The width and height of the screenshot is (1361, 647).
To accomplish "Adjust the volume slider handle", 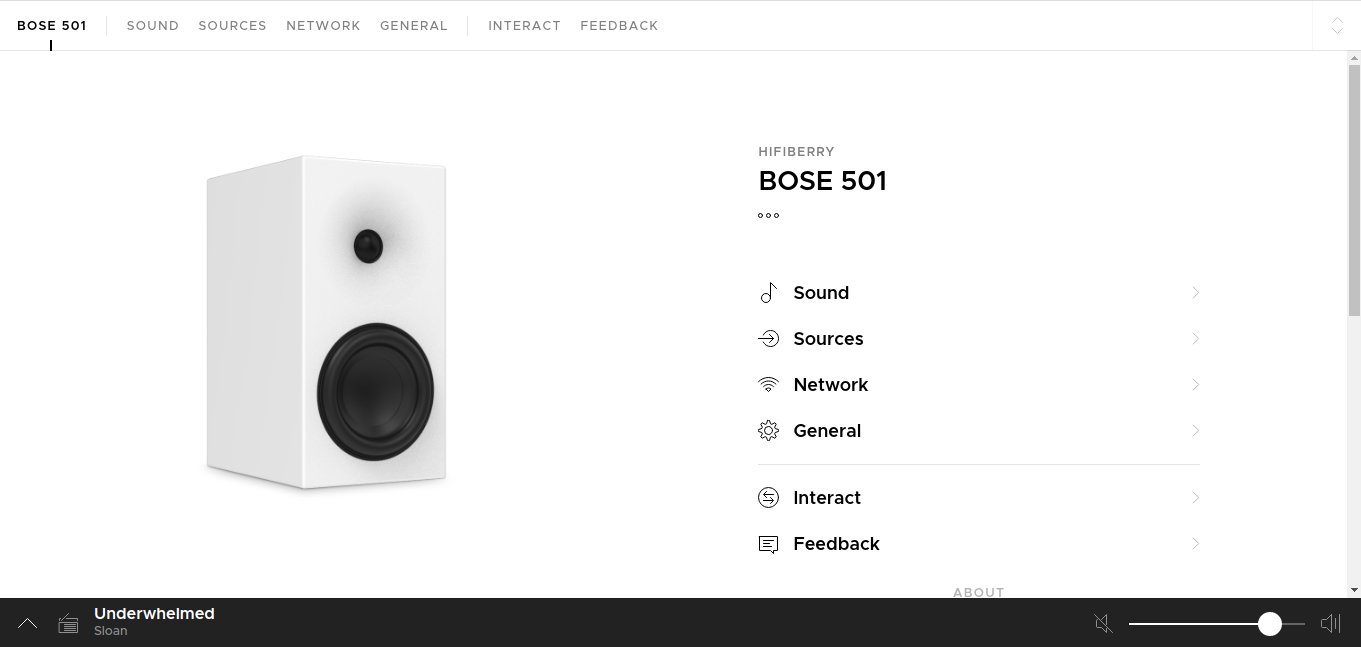I will click(1268, 623).
